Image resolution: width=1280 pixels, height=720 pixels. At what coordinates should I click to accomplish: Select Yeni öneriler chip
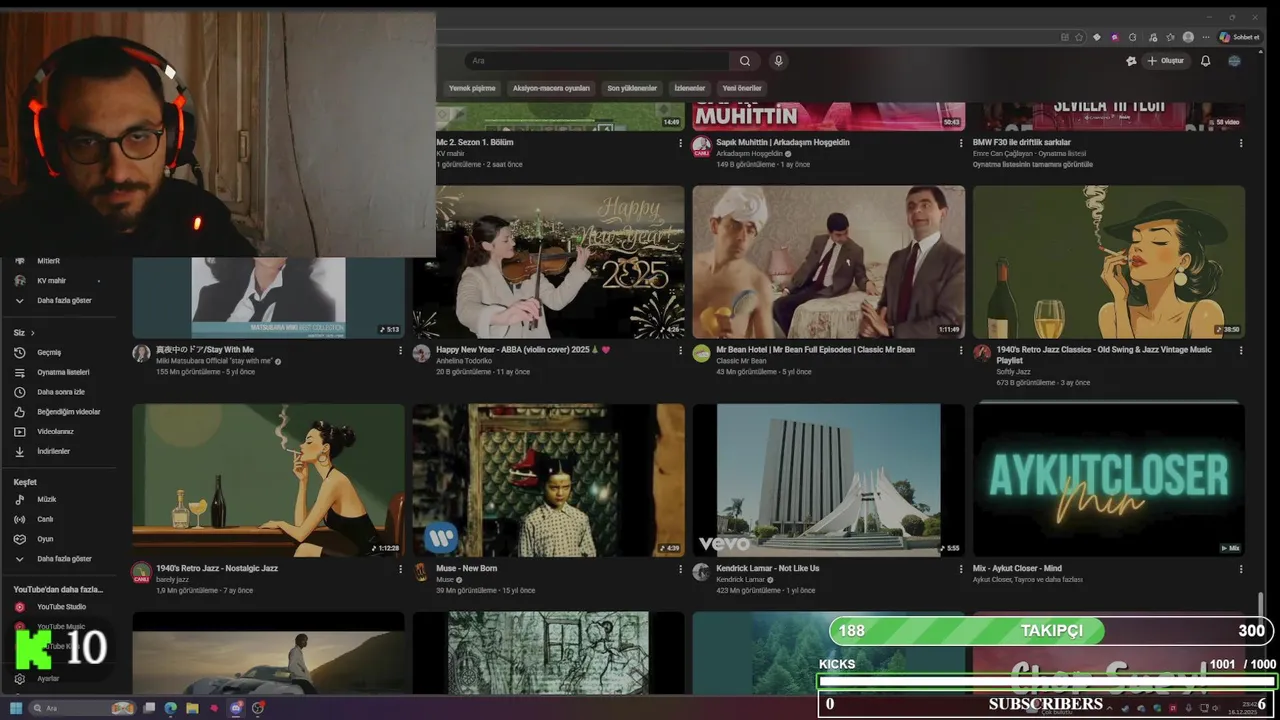coord(742,88)
